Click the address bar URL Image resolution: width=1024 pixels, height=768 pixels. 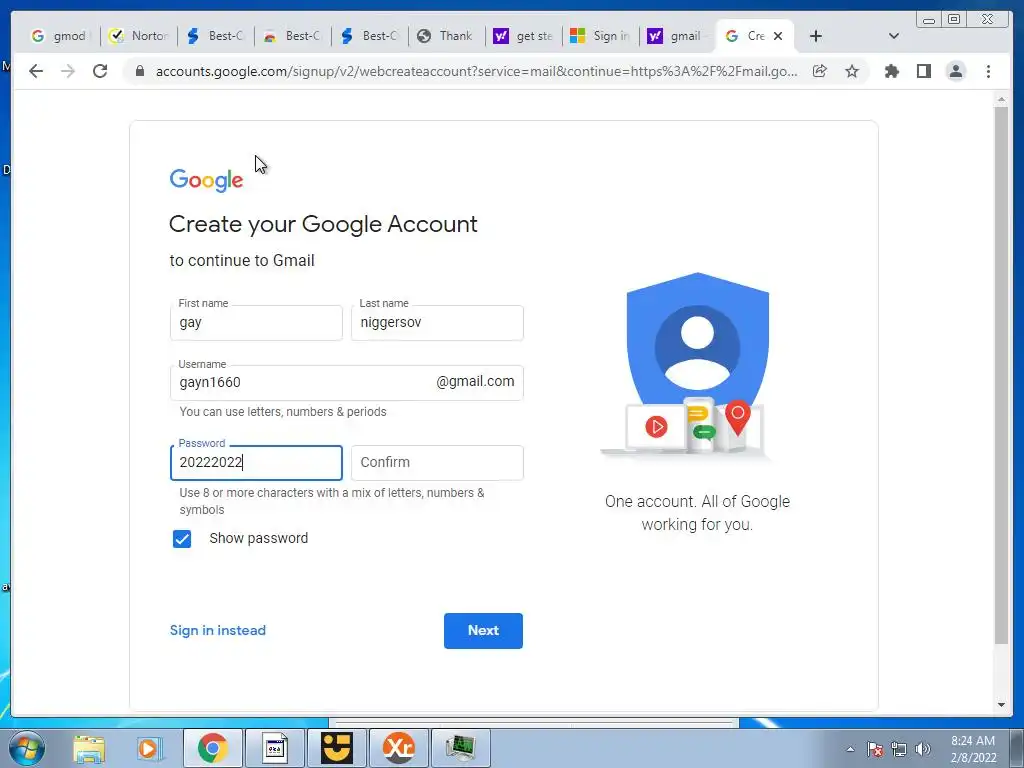point(476,71)
